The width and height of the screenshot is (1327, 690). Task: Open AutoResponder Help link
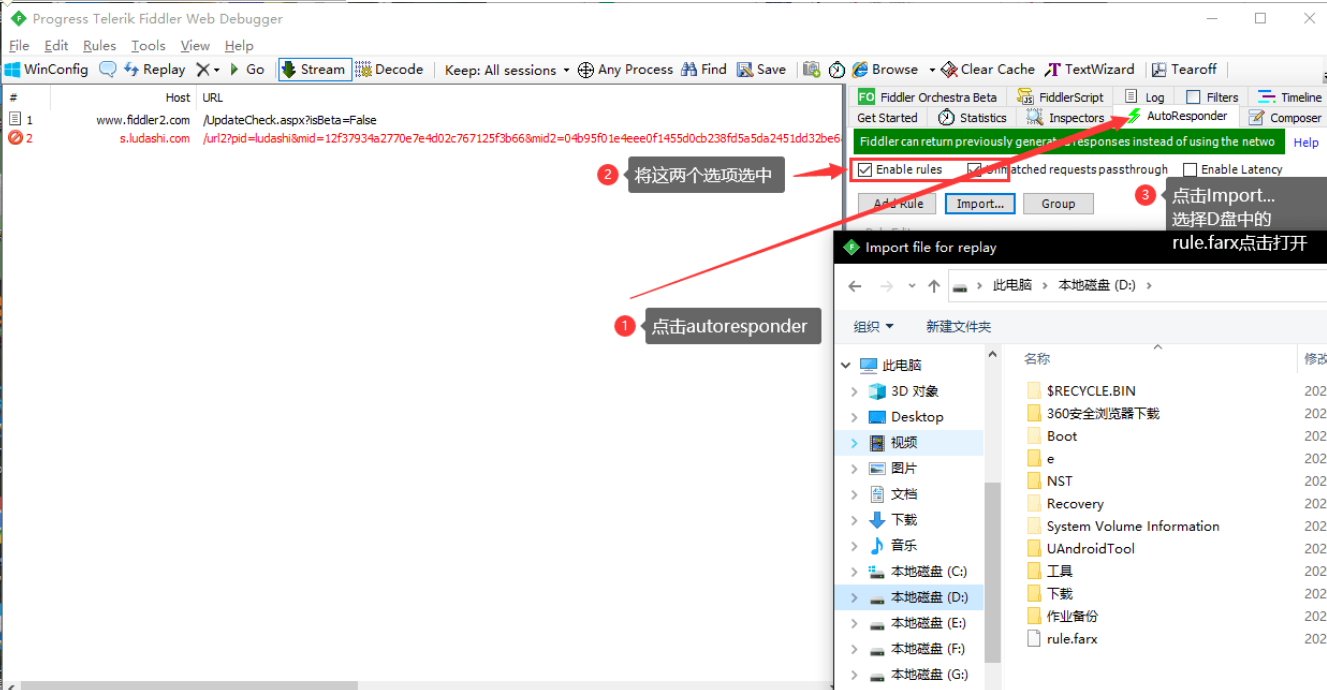(x=1306, y=143)
